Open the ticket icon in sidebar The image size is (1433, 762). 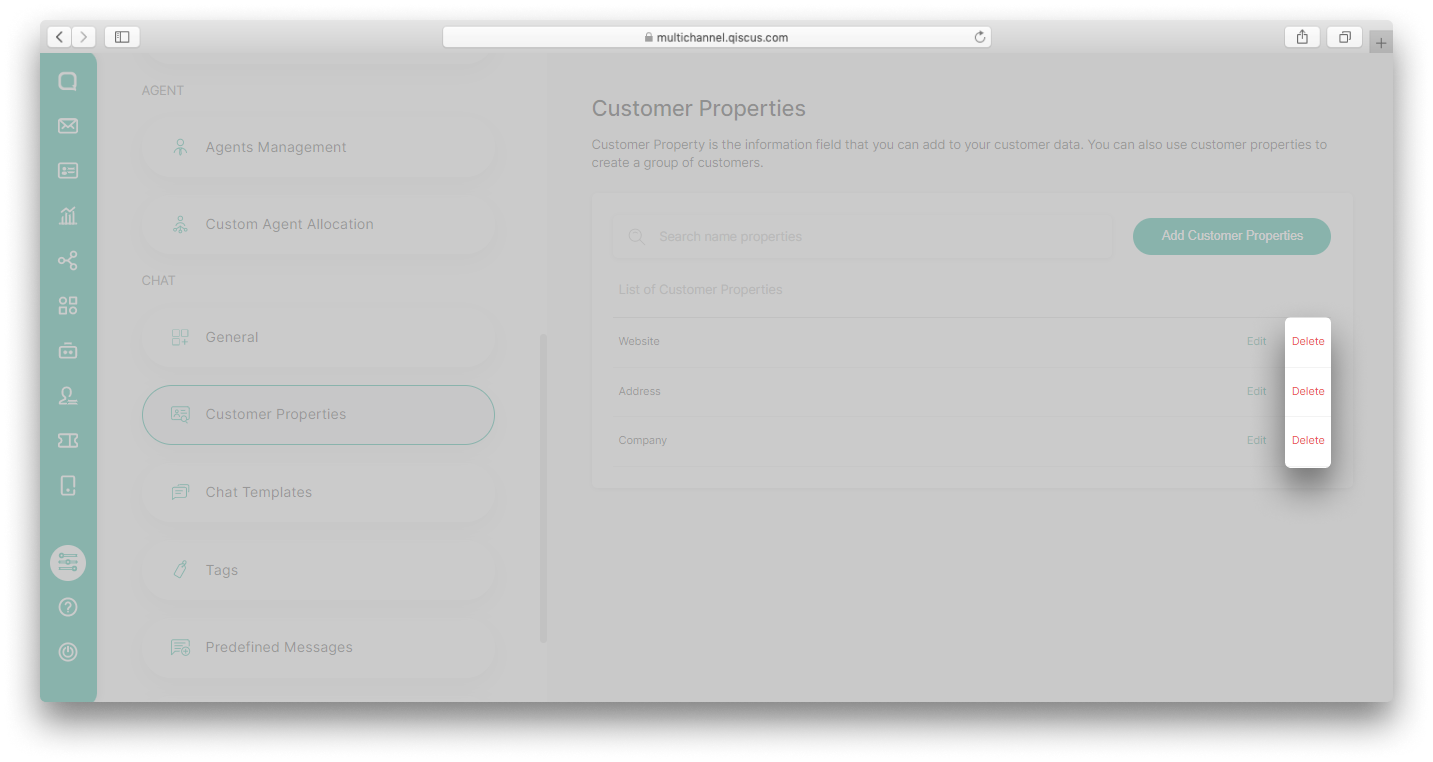[x=68, y=440]
